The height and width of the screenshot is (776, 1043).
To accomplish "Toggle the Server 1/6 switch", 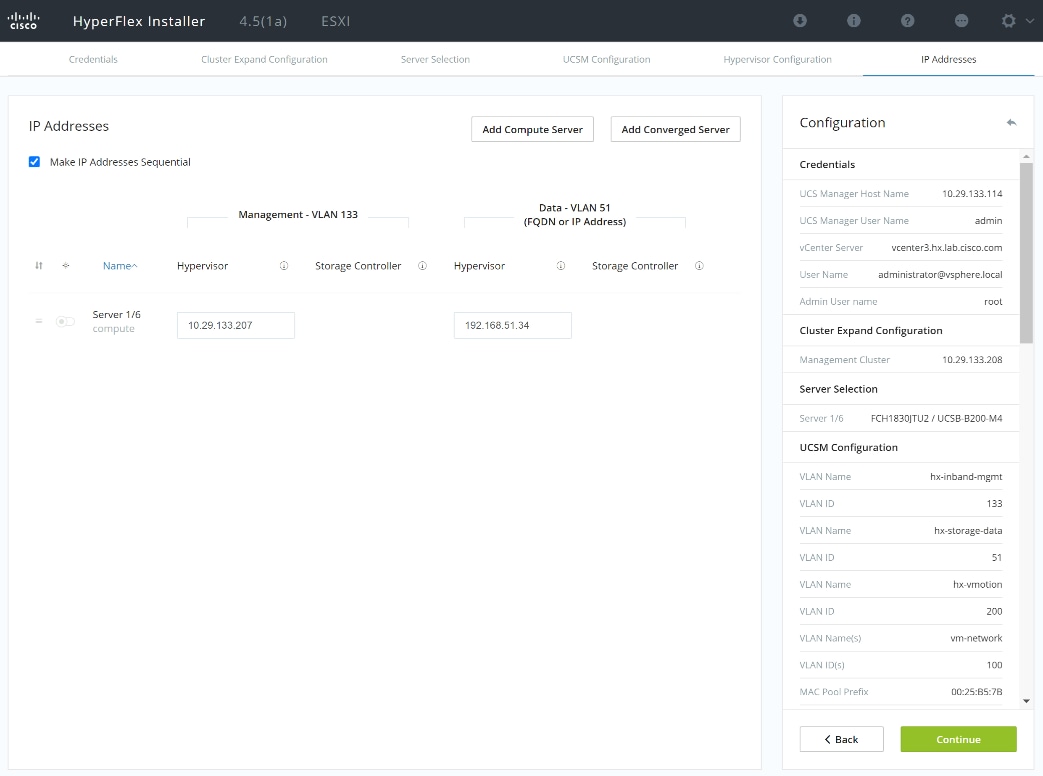I will pos(65,321).
